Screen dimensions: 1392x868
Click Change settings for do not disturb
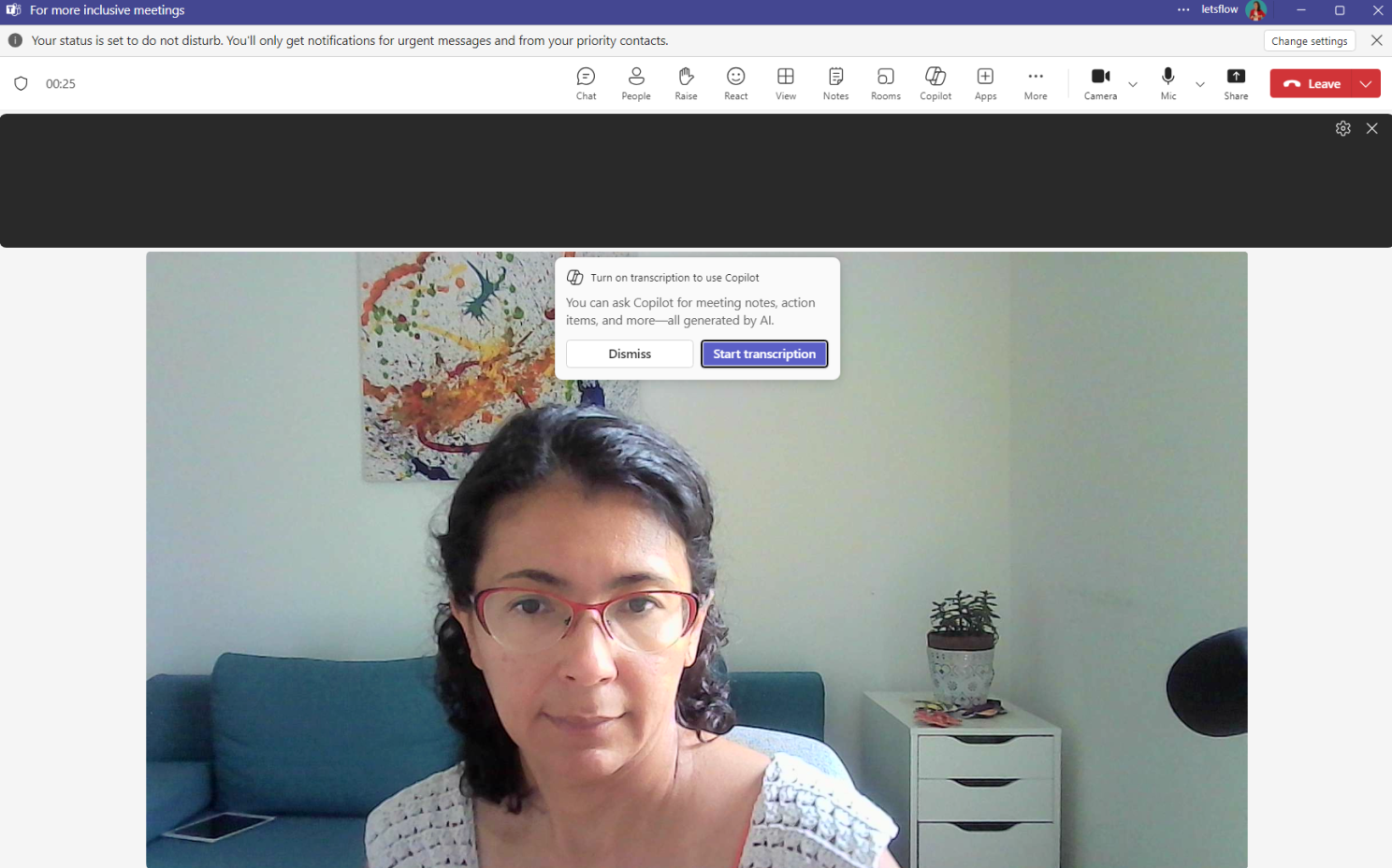(x=1309, y=41)
